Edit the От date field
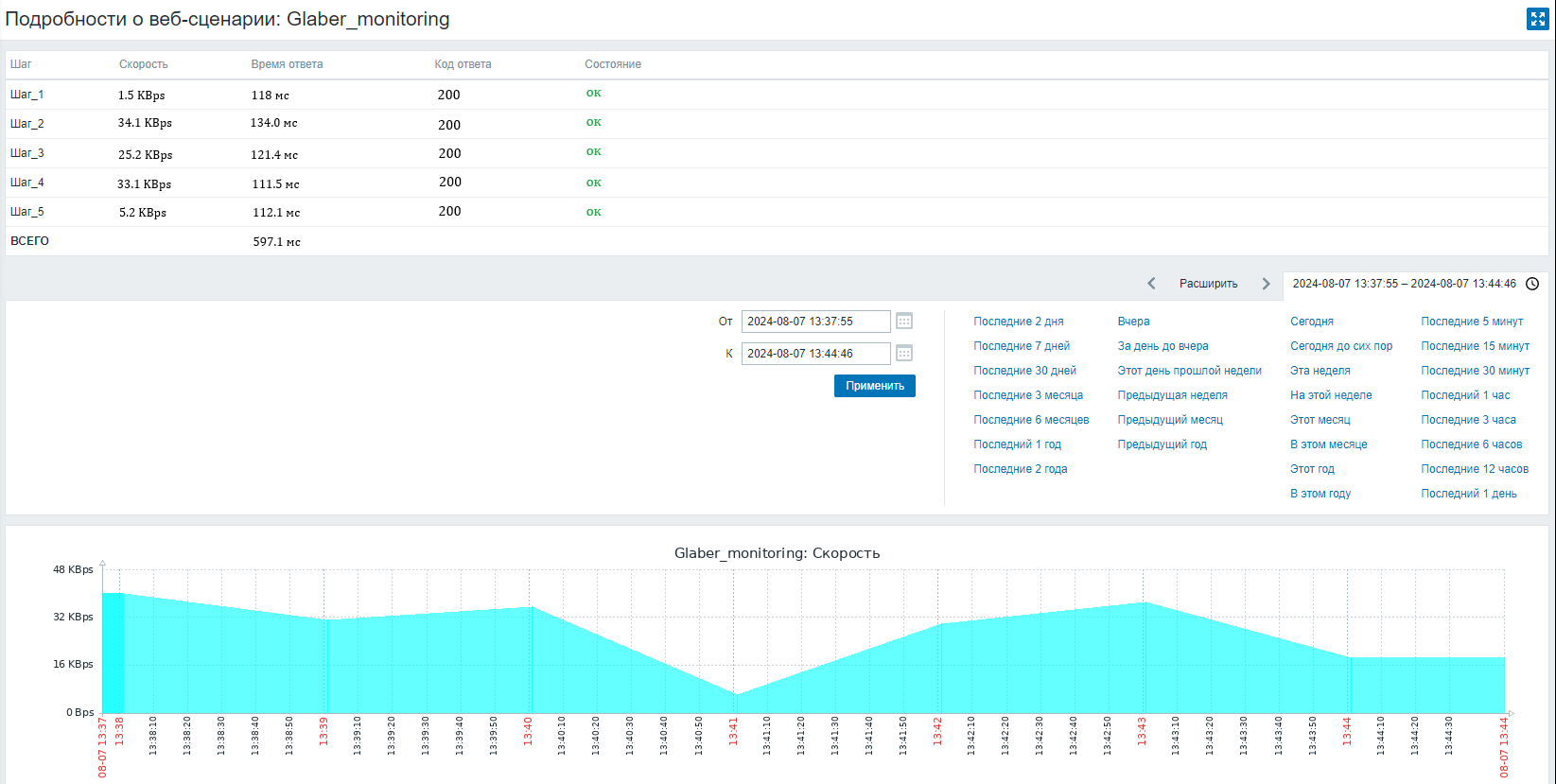Image resolution: width=1556 pixels, height=784 pixels. [815, 322]
